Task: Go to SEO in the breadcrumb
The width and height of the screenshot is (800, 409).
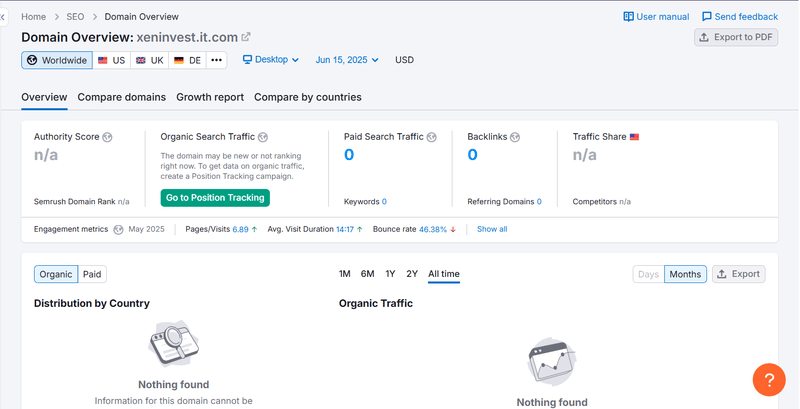Action: (76, 17)
